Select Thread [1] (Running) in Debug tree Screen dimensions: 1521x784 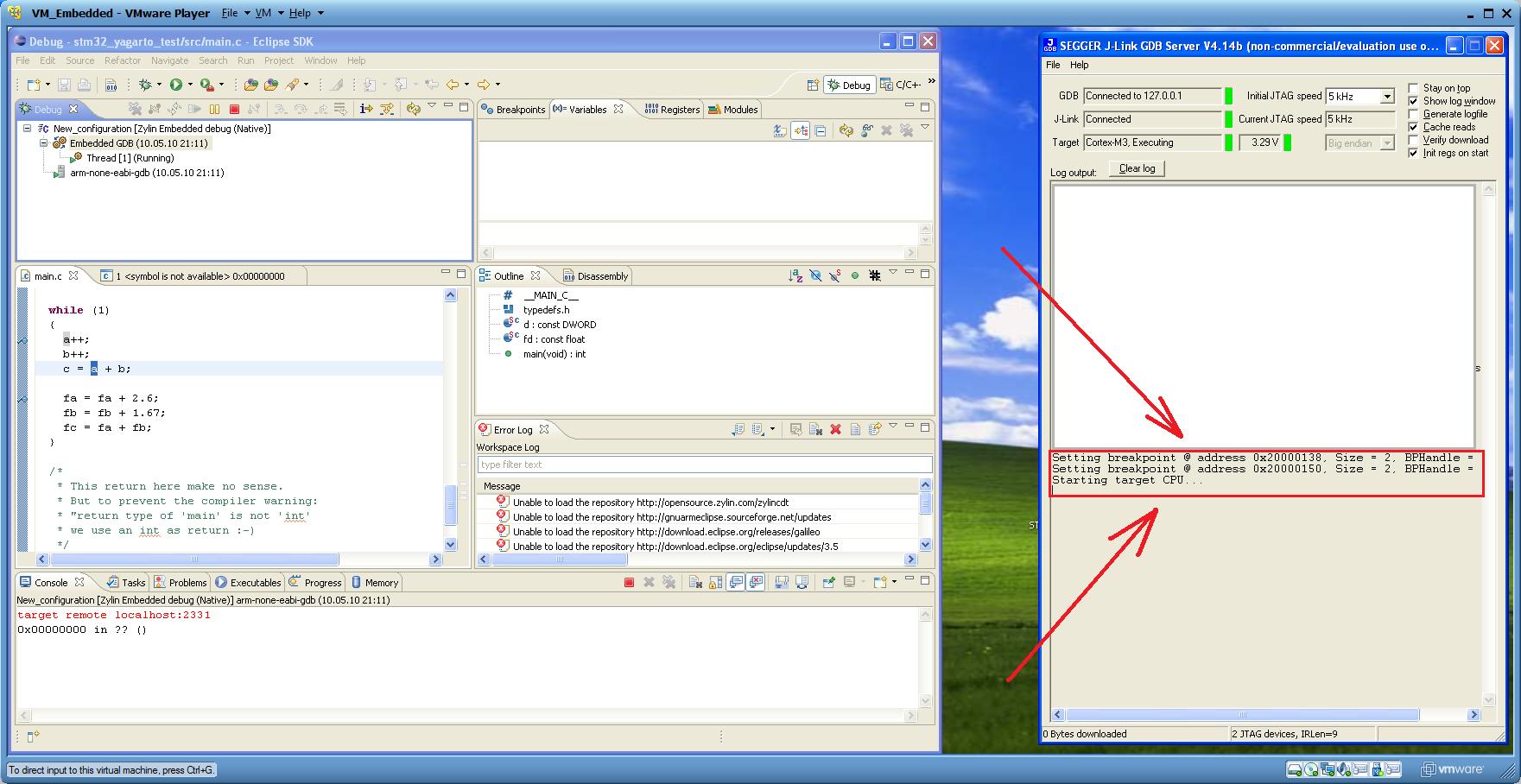130,158
